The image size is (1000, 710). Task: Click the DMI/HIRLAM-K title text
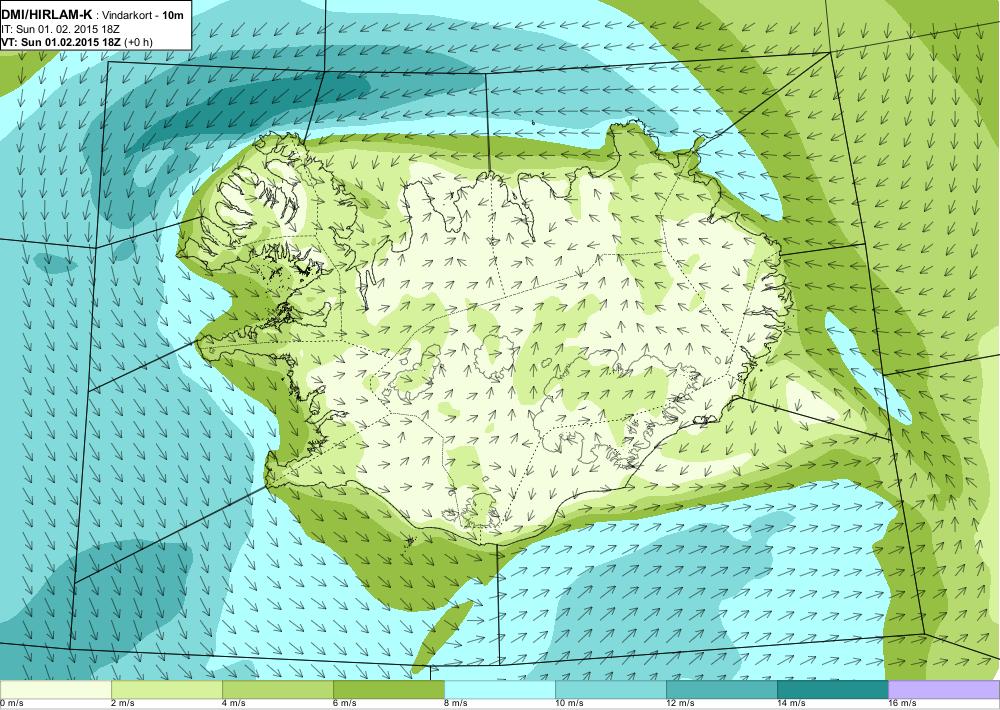[x=47, y=14]
